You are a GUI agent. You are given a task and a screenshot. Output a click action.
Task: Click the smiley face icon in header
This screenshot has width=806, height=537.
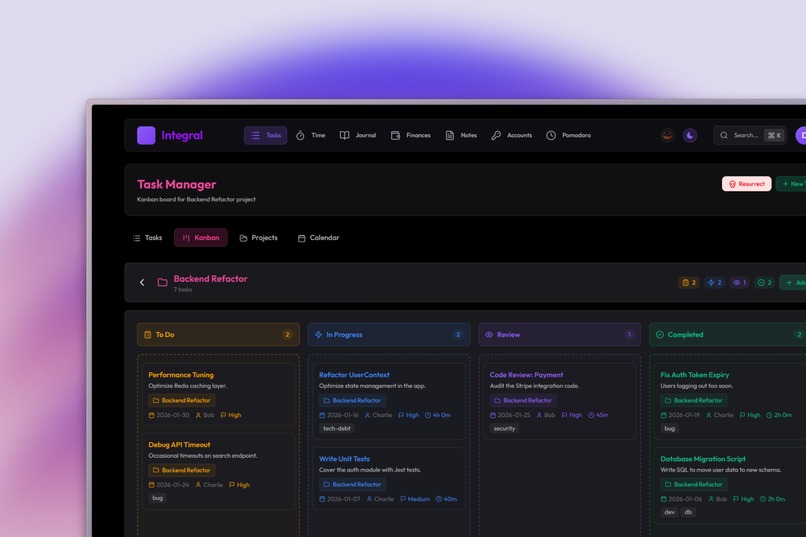tap(667, 135)
